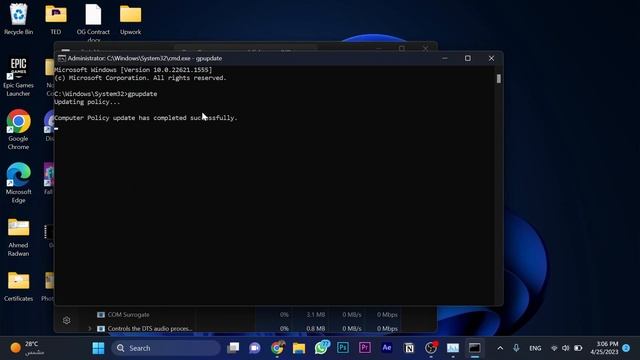Click the battery icon in tray
Image resolution: width=640 pixels, height=360 pixels.
578,348
